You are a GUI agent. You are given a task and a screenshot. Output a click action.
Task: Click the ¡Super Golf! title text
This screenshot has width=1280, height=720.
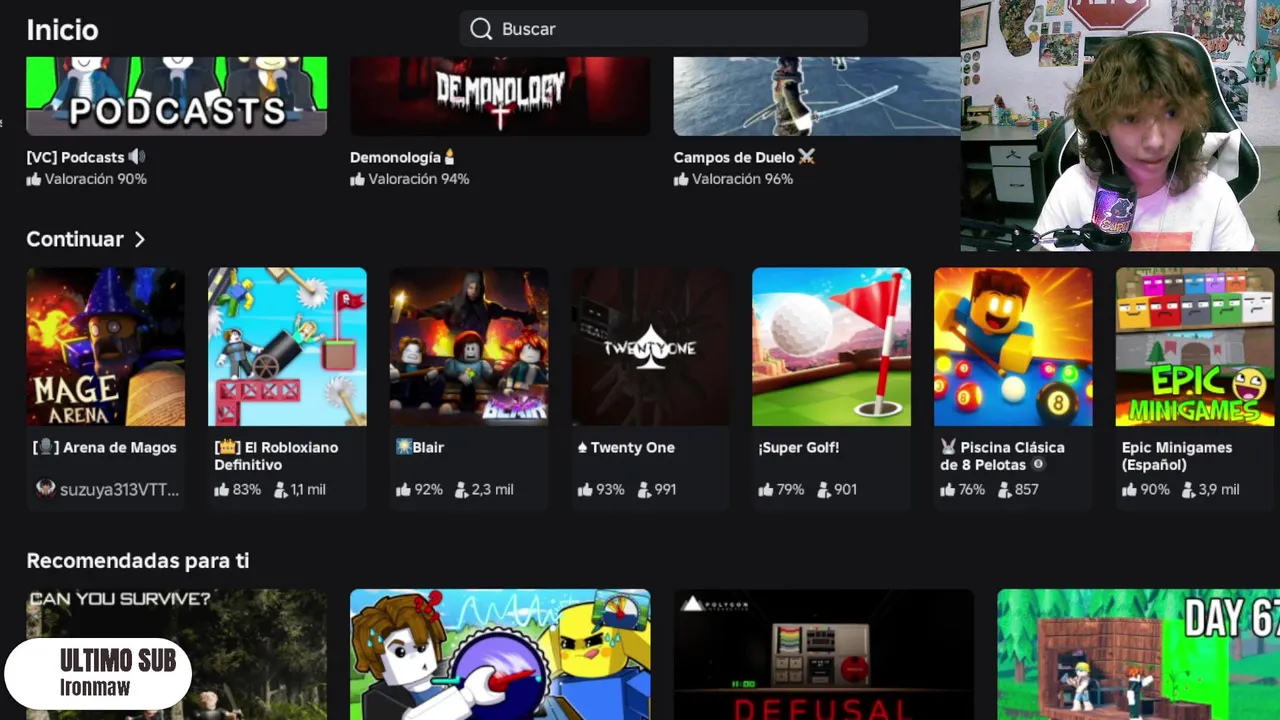click(799, 447)
